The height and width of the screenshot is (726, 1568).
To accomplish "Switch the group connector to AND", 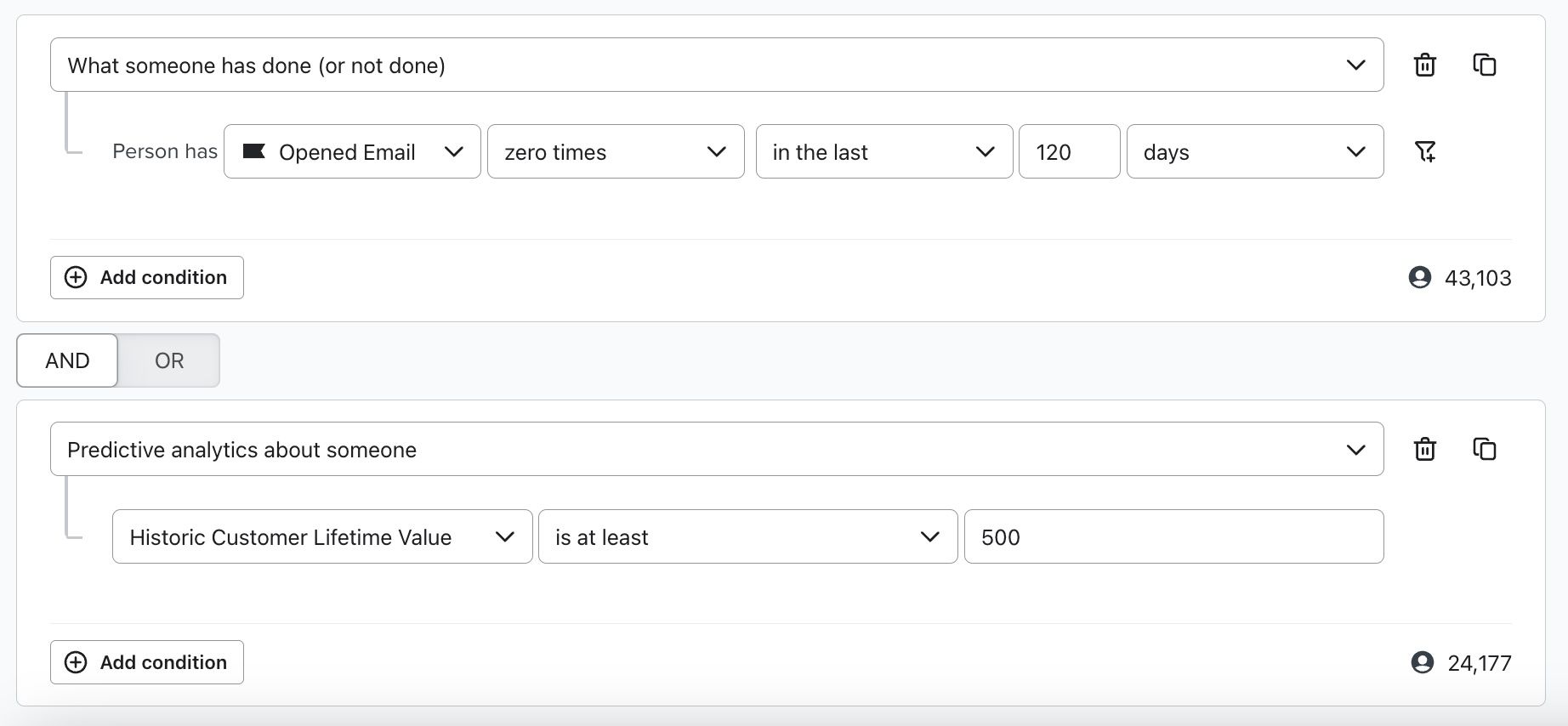I will point(67,360).
